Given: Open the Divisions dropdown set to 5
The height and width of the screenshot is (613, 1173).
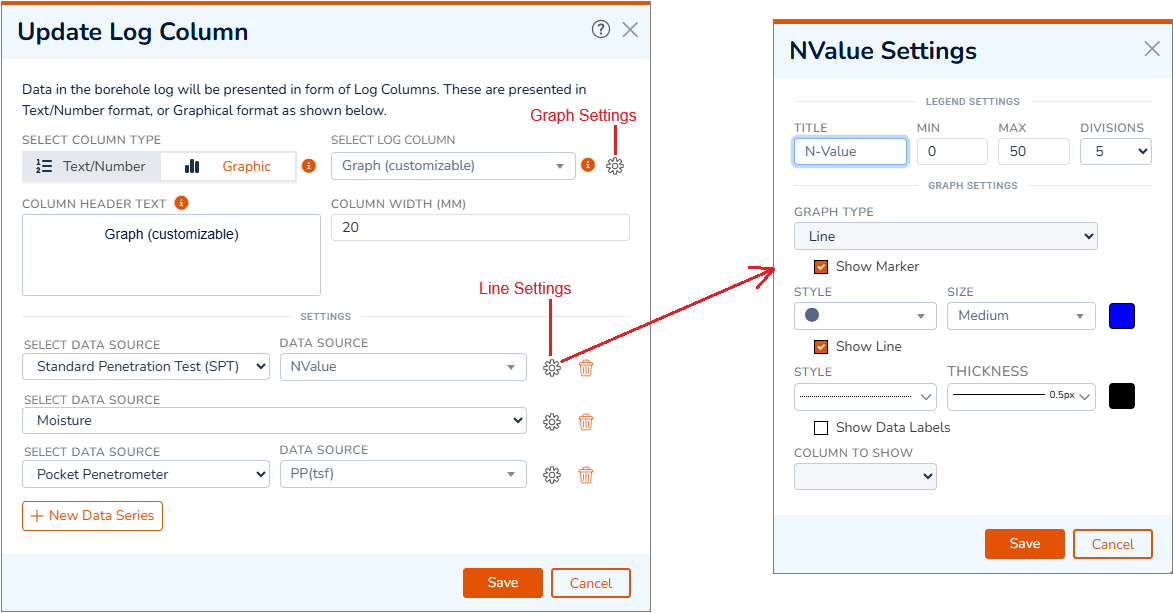Looking at the screenshot, I should coord(1115,151).
